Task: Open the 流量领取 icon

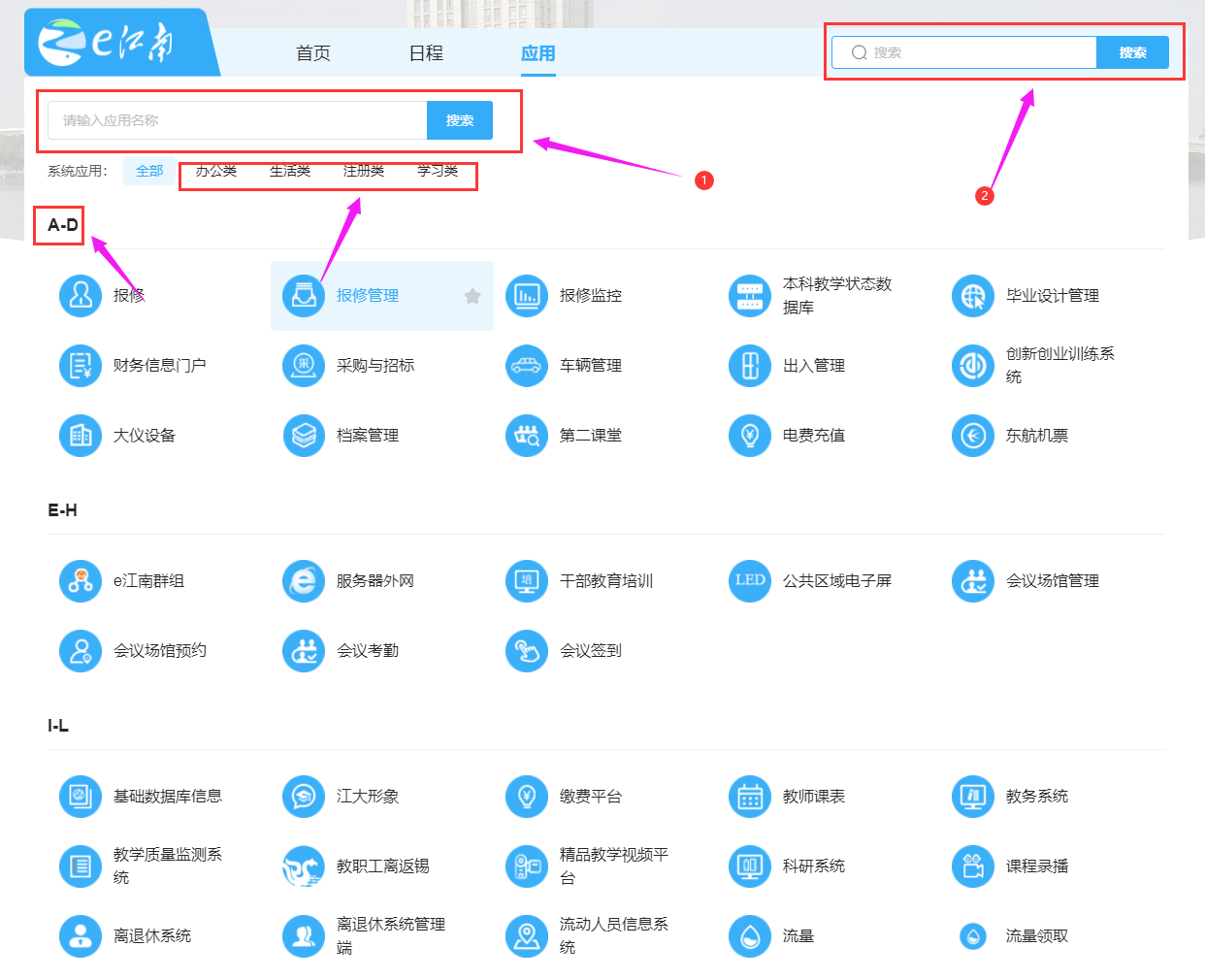Action: pyautogui.click(x=973, y=935)
